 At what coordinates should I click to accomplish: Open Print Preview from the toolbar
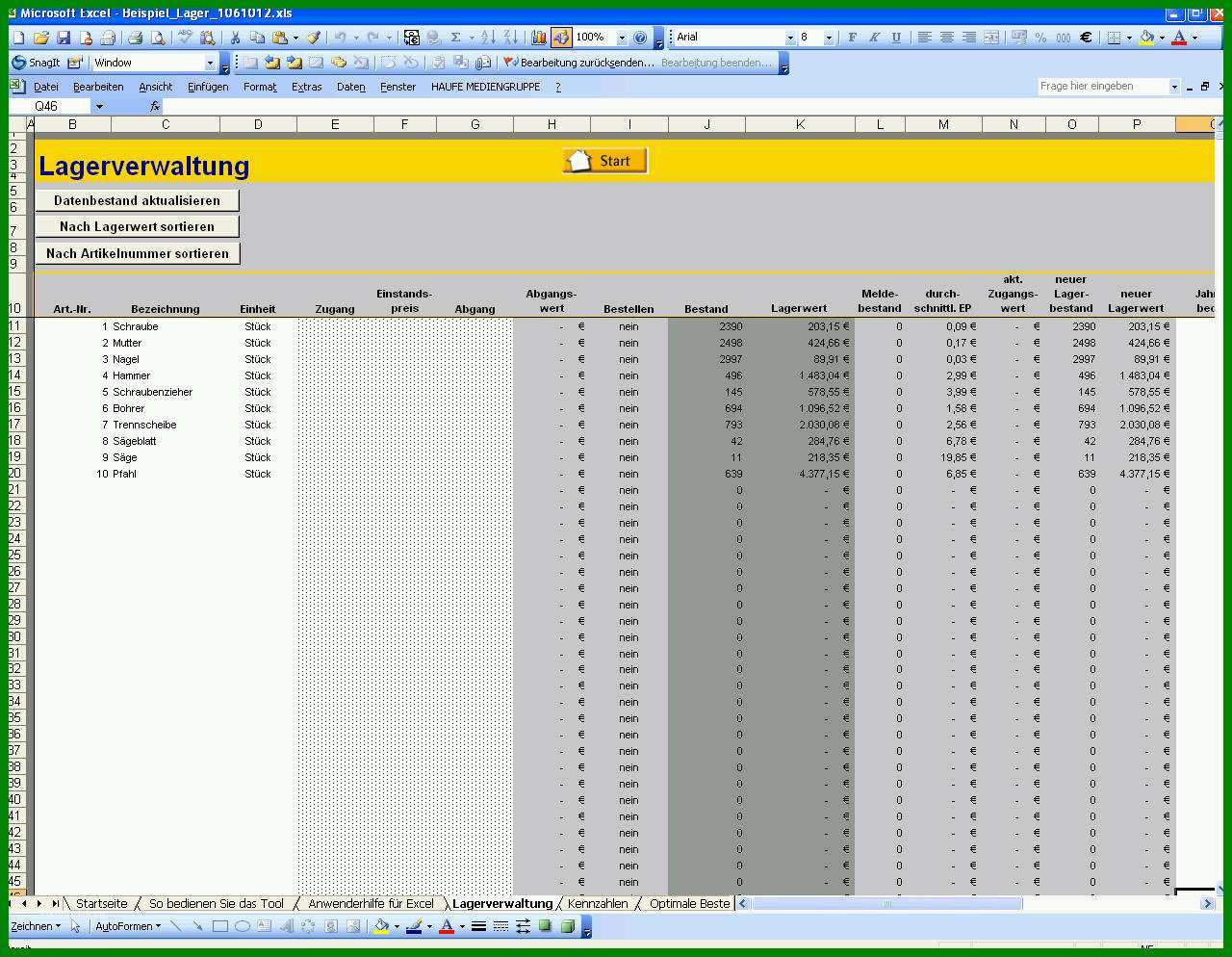(x=158, y=38)
